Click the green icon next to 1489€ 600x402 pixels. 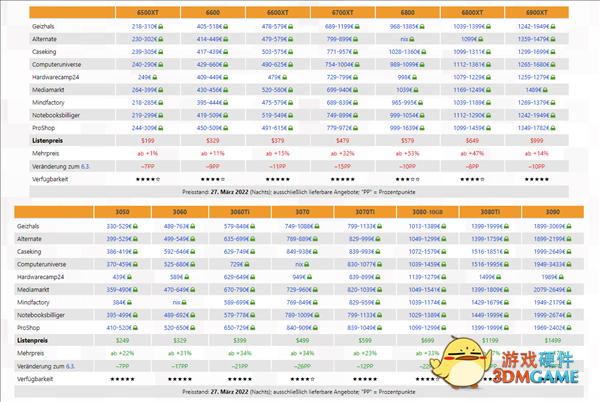click(545, 90)
